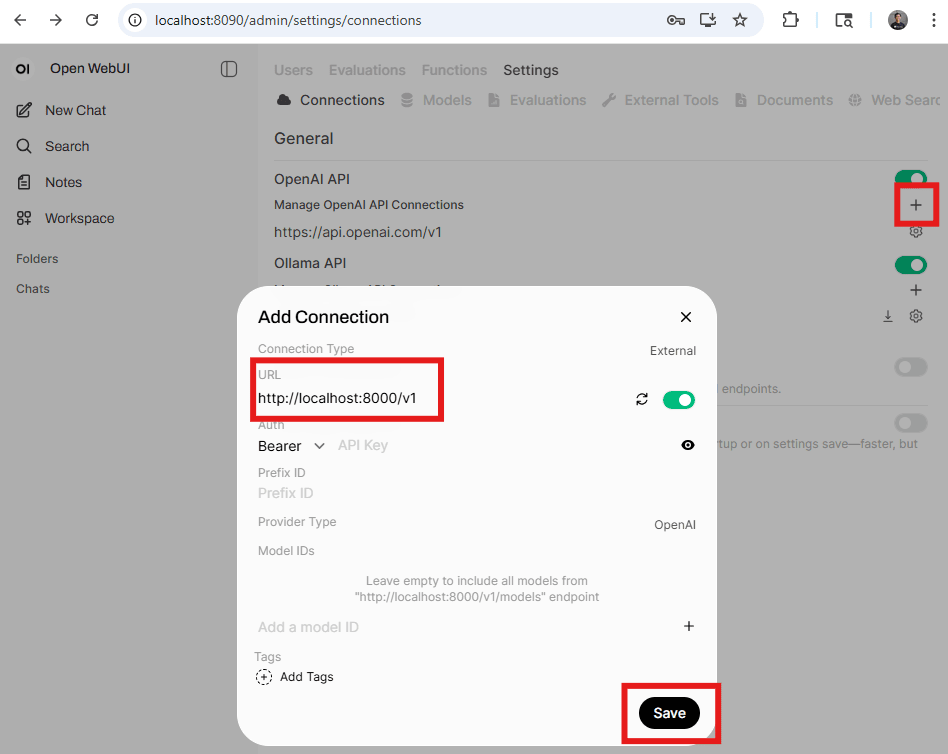948x754 pixels.
Task: Open the Functions admin tab
Action: click(454, 70)
